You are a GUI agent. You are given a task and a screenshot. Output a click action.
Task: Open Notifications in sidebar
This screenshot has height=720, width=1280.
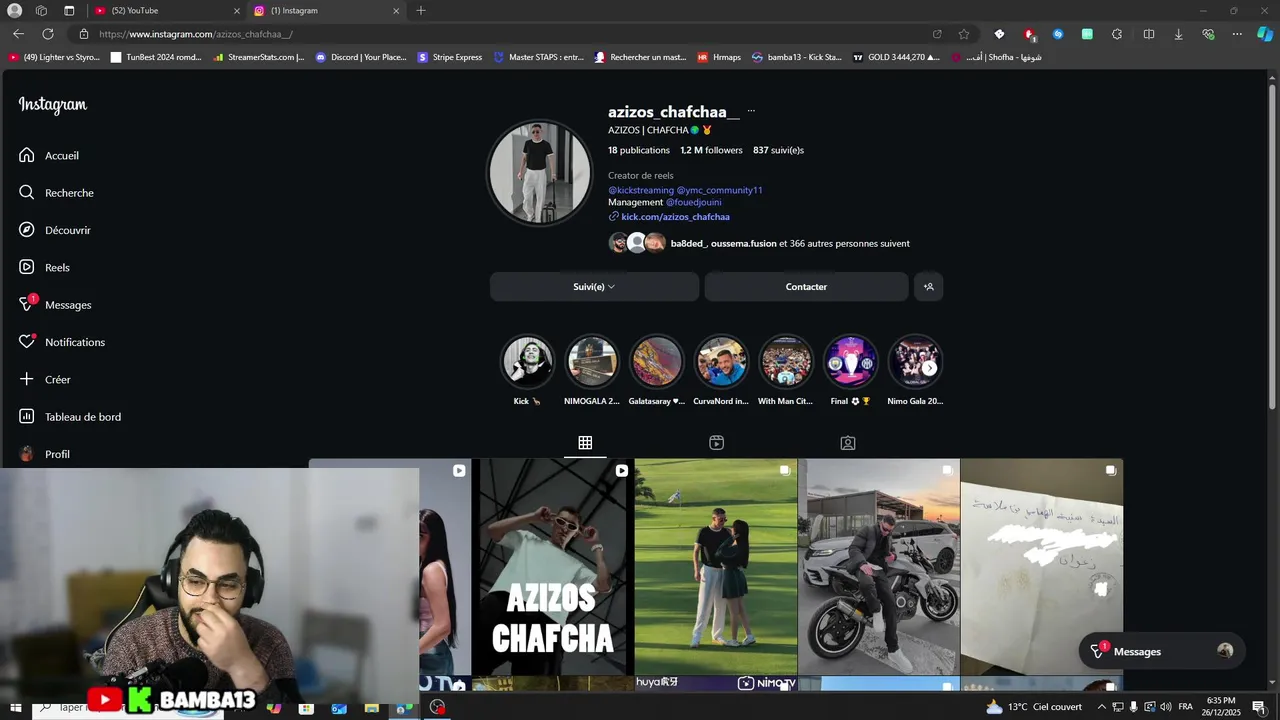point(61,342)
